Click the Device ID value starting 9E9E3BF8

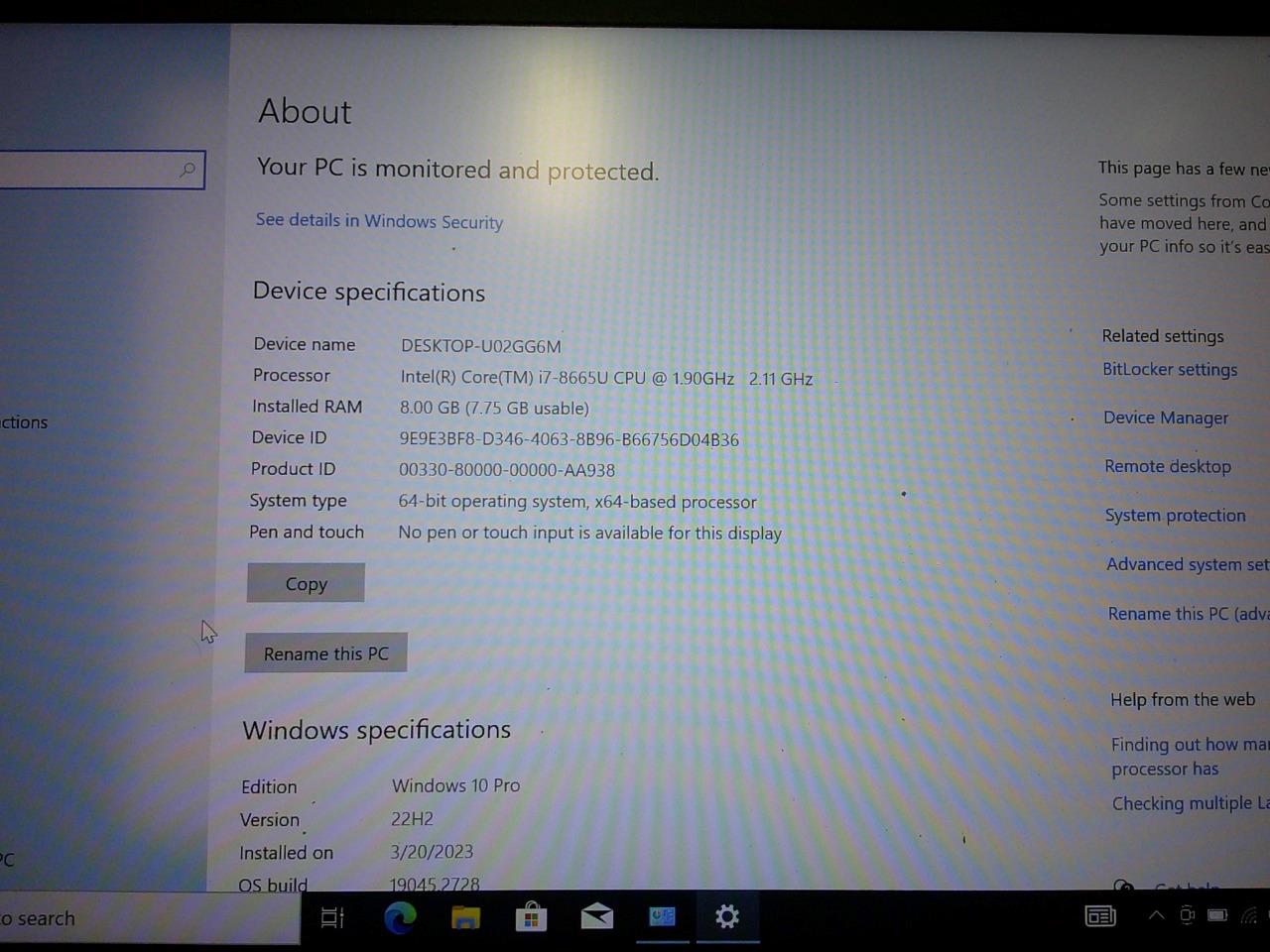[569, 439]
